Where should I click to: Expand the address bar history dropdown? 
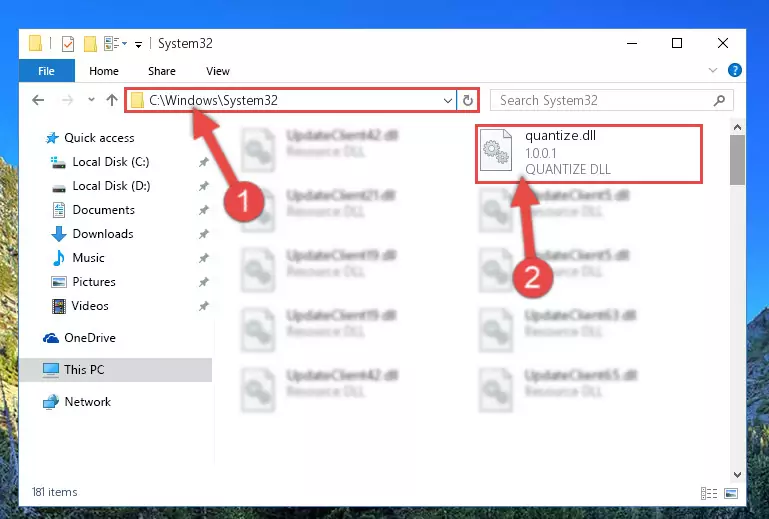pos(447,101)
